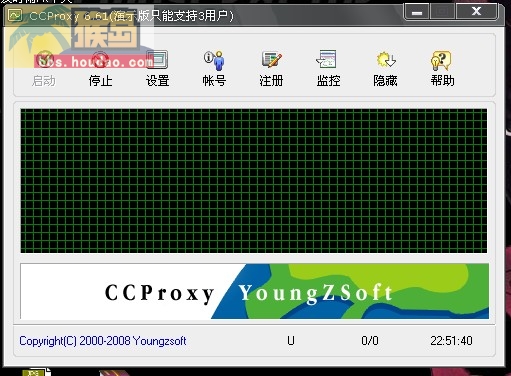Open the 帮助 (Help) lightbulb icon
The height and width of the screenshot is (376, 511).
(442, 60)
